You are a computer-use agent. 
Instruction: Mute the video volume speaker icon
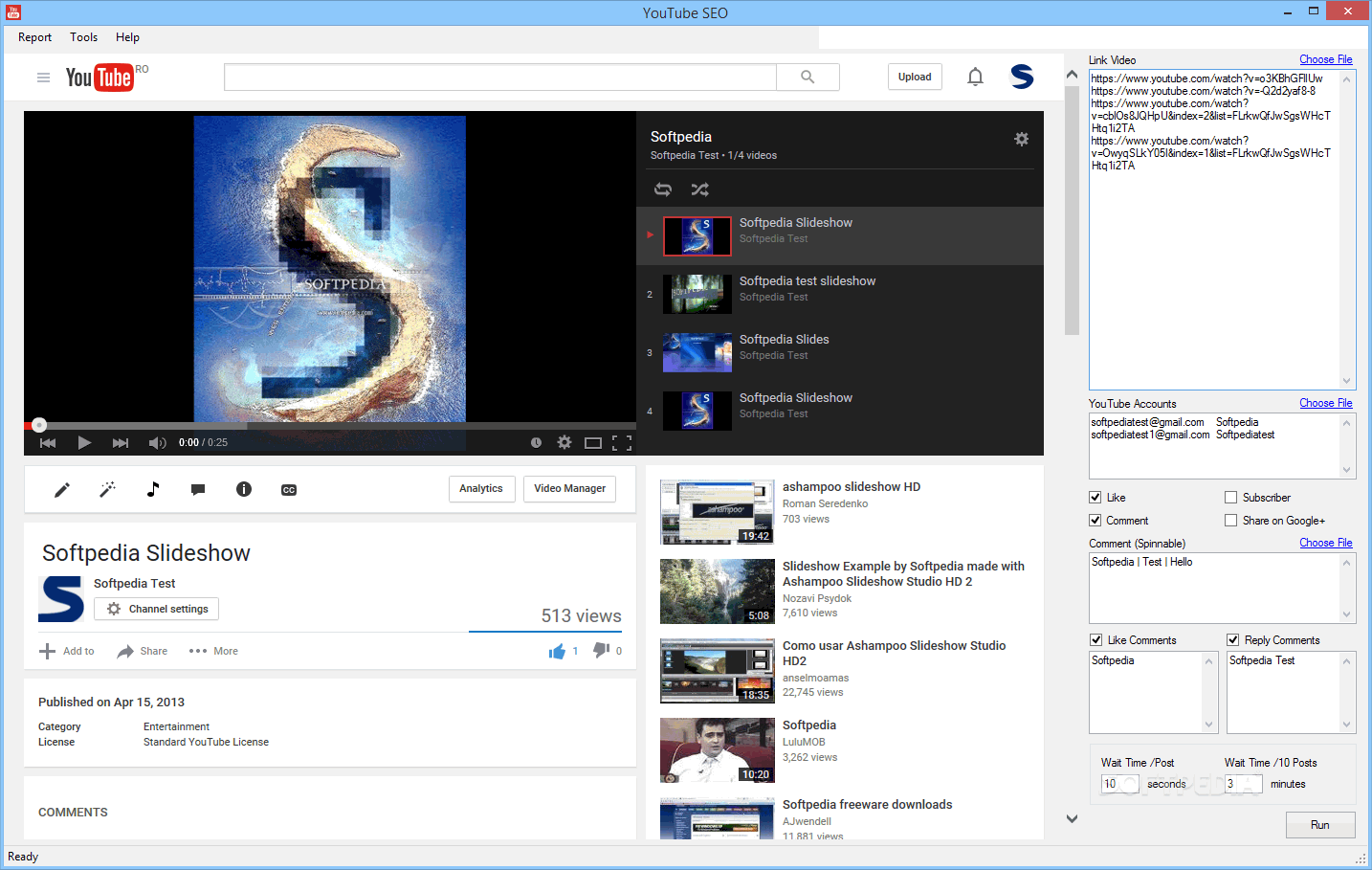click(158, 442)
